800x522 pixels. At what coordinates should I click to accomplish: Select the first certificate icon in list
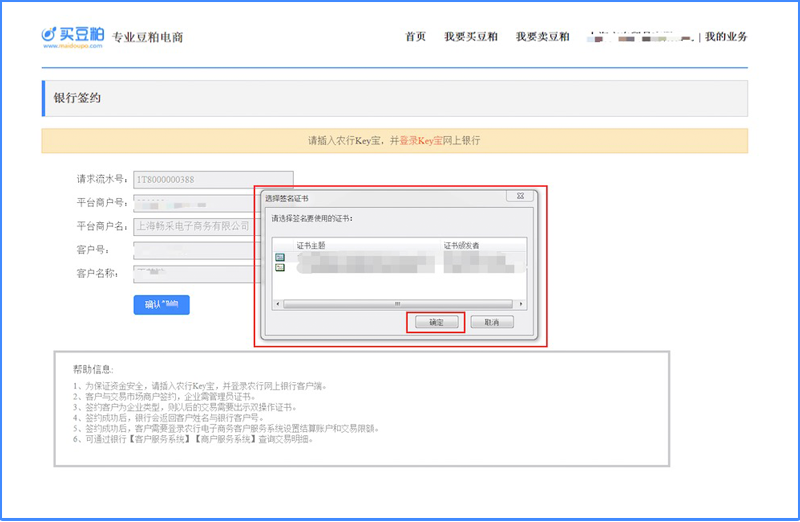coord(280,258)
